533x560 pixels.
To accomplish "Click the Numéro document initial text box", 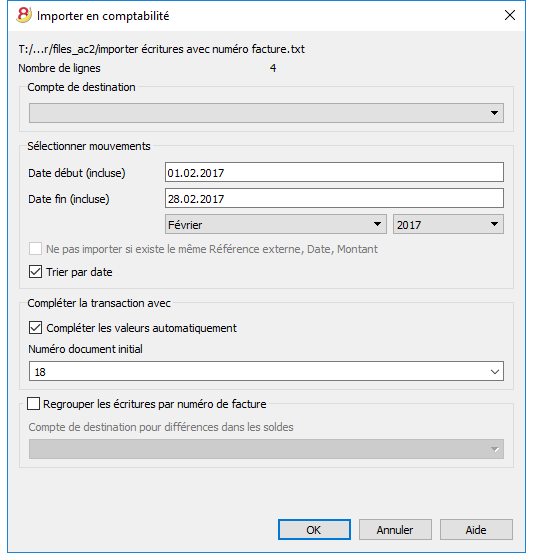I will pyautogui.click(x=257, y=371).
